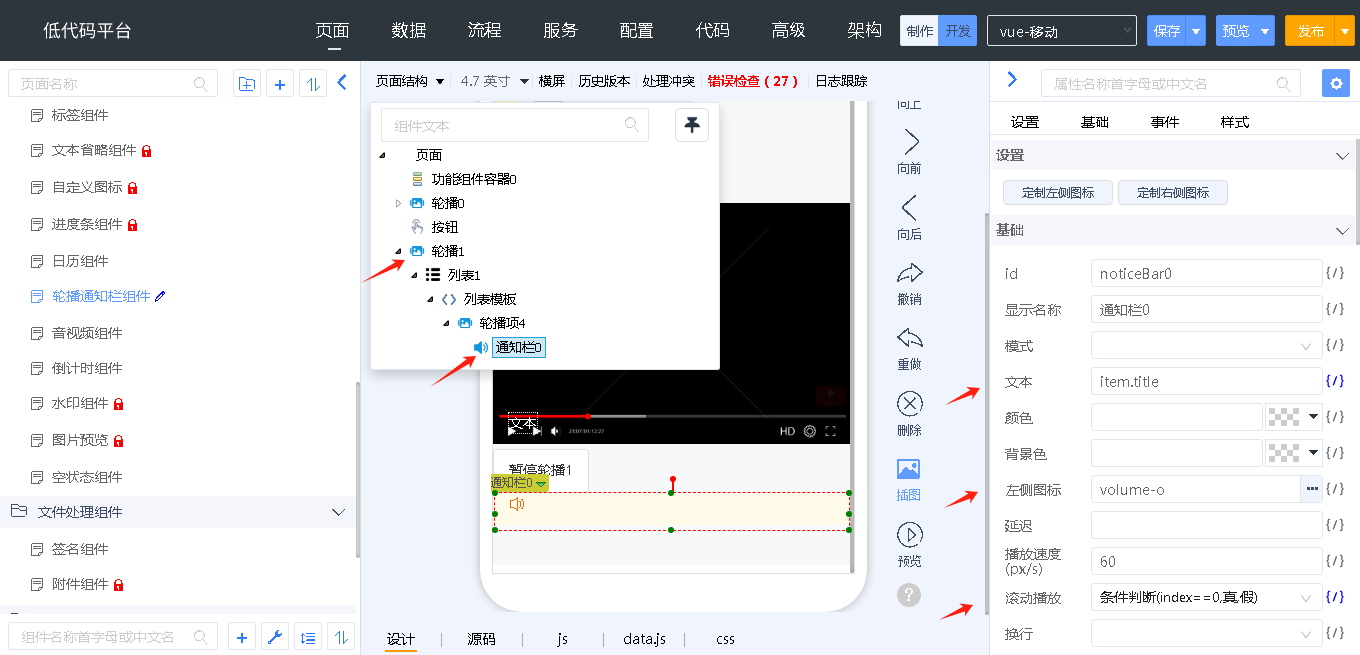Switch to the data.js bottom tab
The height and width of the screenshot is (655, 1360).
[645, 639]
